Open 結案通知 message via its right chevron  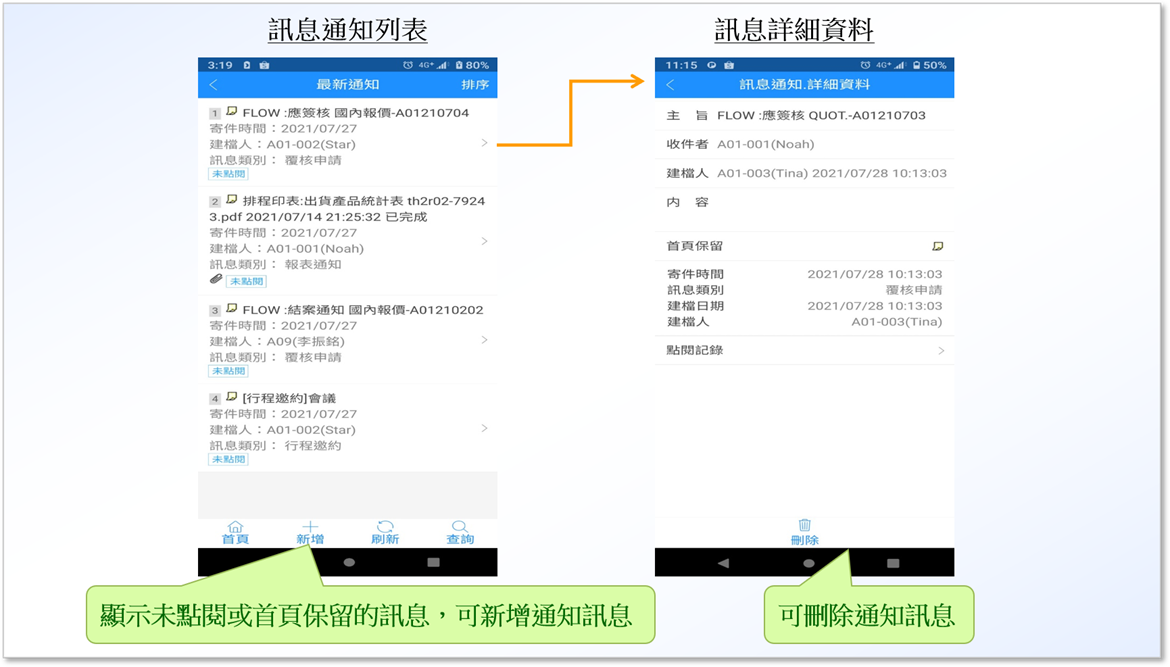(485, 340)
